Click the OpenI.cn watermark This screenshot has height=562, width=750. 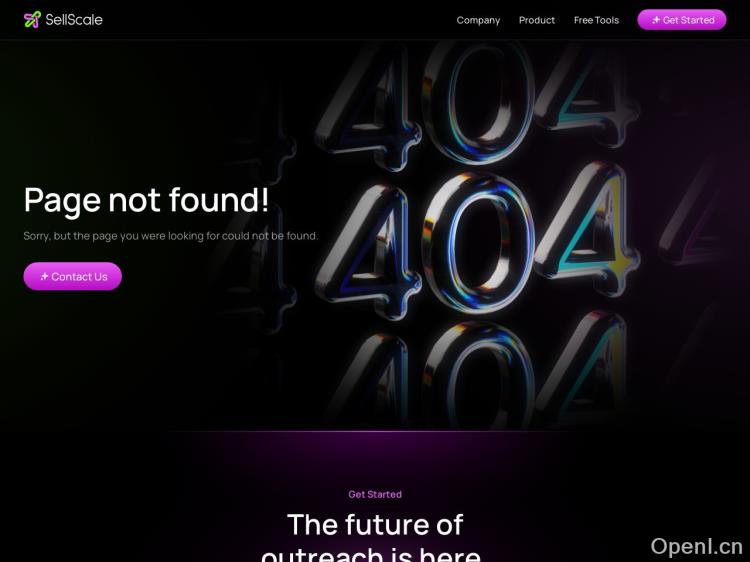(696, 546)
